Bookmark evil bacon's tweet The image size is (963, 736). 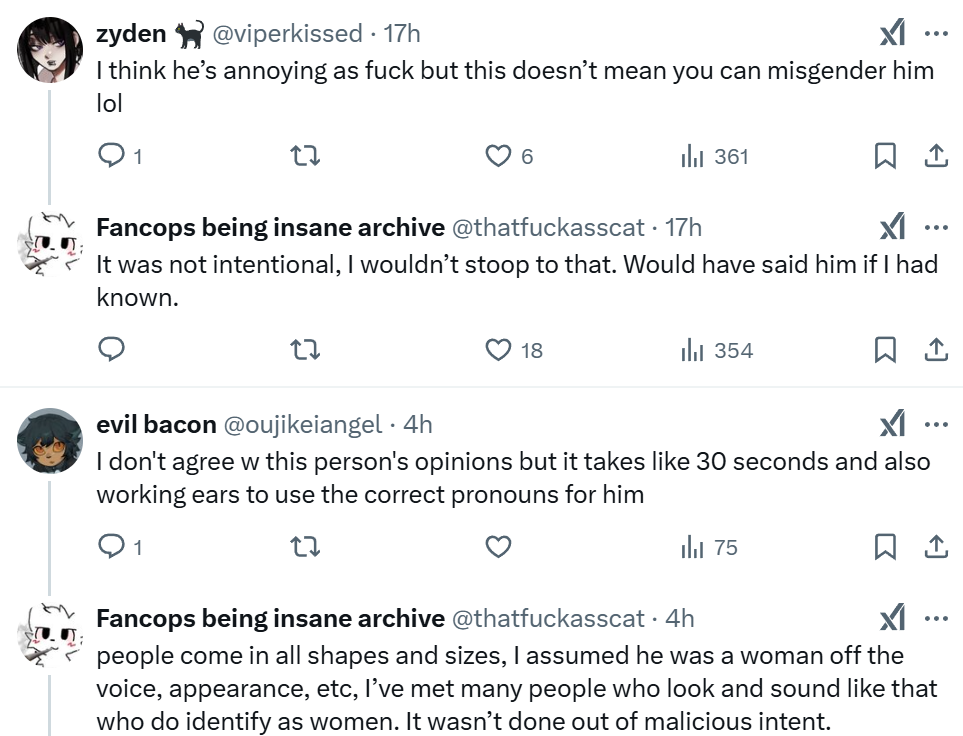point(885,547)
